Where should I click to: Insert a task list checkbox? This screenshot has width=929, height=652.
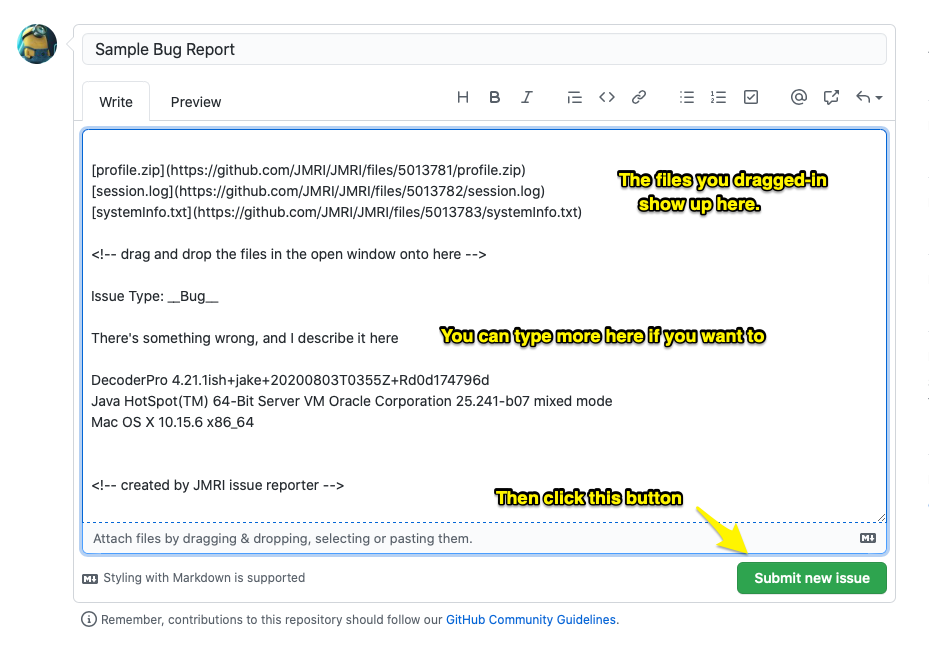pos(751,97)
